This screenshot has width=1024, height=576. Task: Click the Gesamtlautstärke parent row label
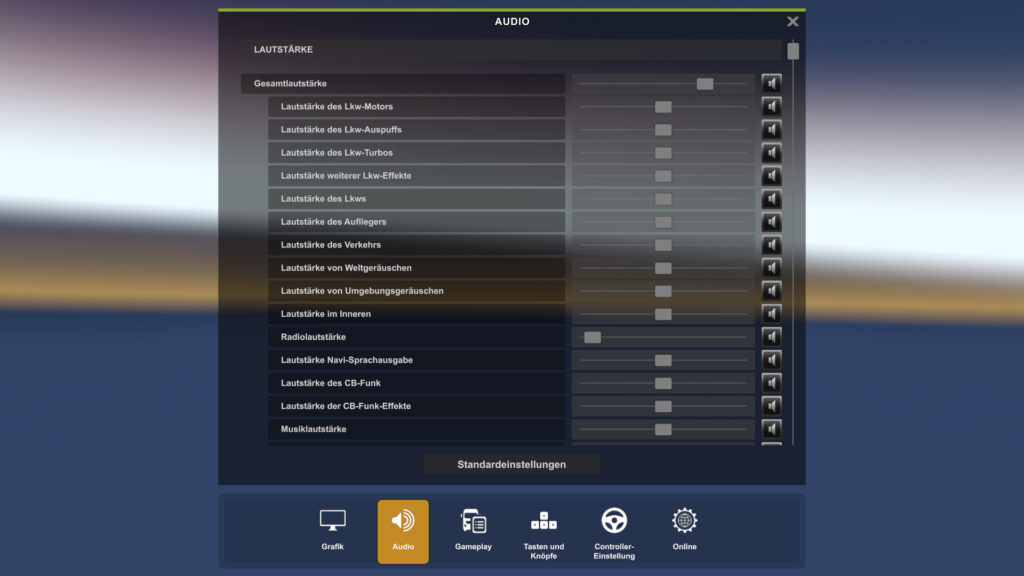coord(403,84)
